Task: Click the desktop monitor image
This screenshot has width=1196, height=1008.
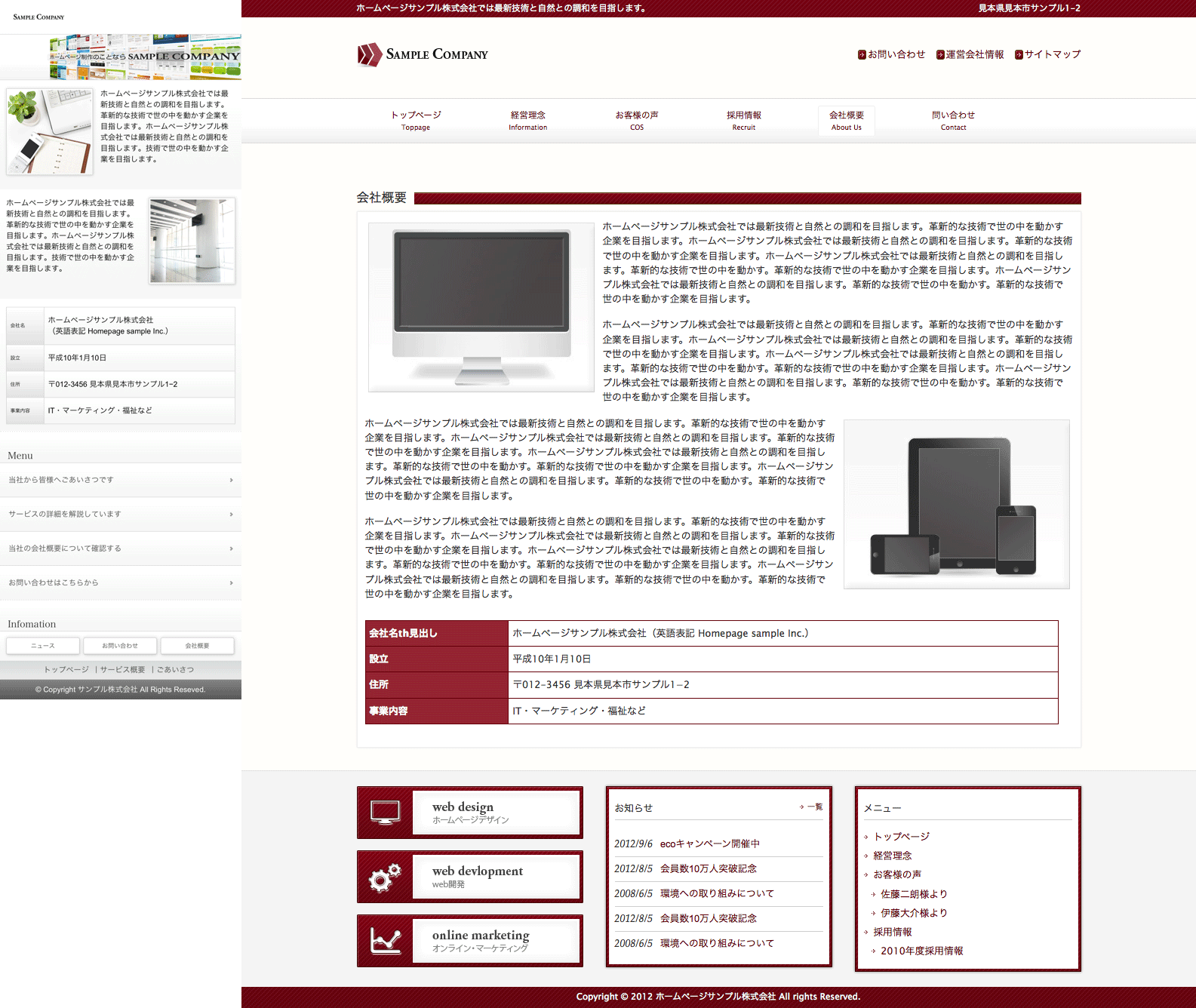Action: [x=481, y=307]
